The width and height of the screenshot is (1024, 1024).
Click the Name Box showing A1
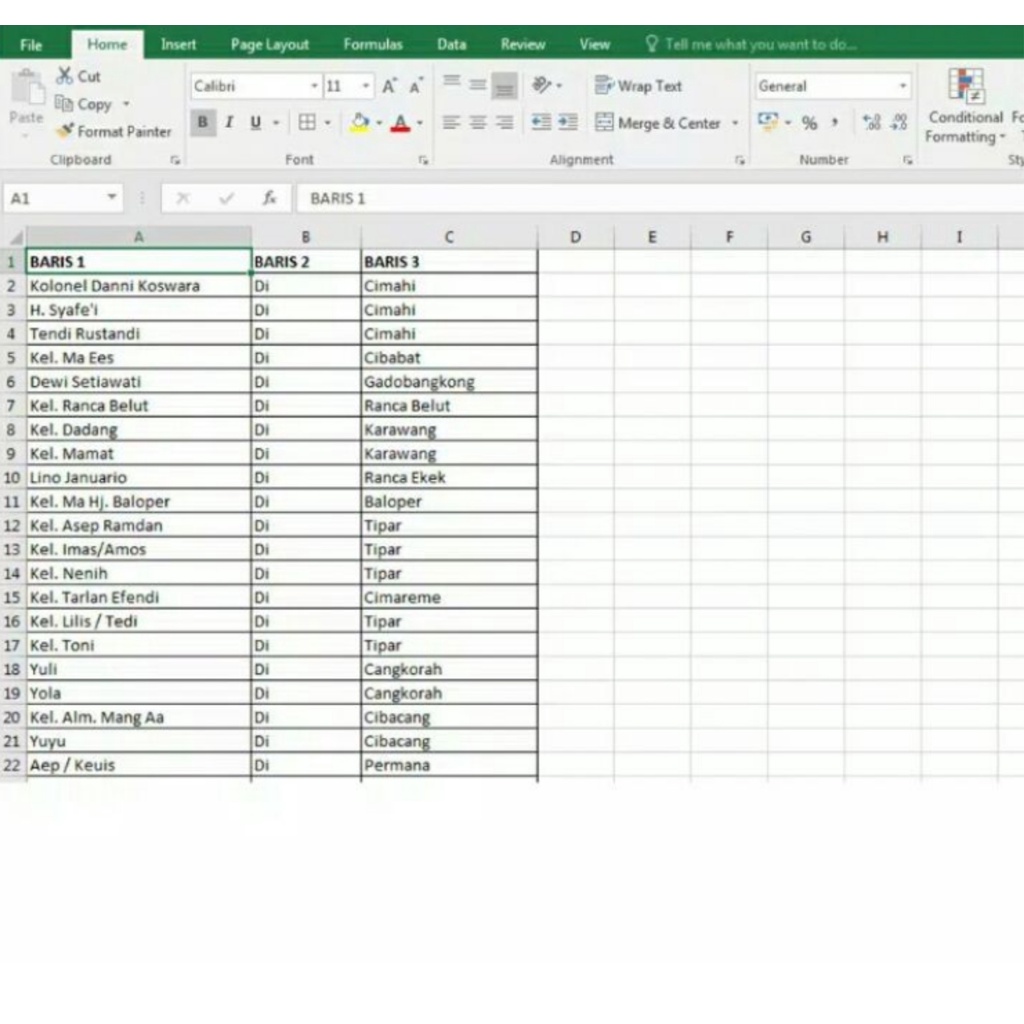54,198
